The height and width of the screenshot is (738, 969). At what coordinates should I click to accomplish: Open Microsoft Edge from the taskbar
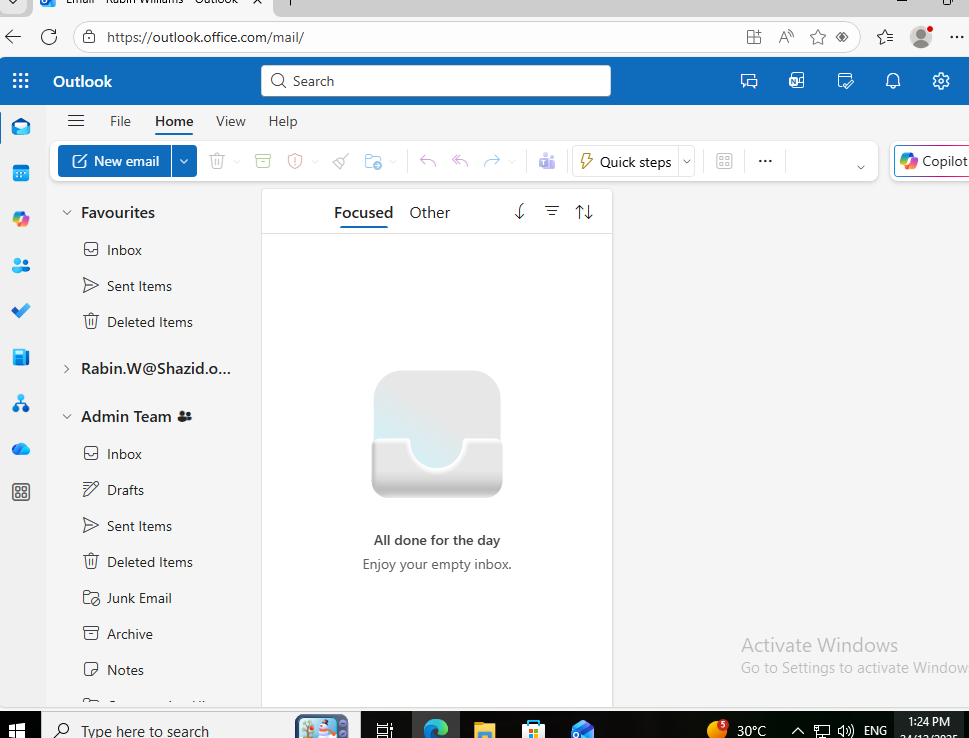[x=436, y=728]
